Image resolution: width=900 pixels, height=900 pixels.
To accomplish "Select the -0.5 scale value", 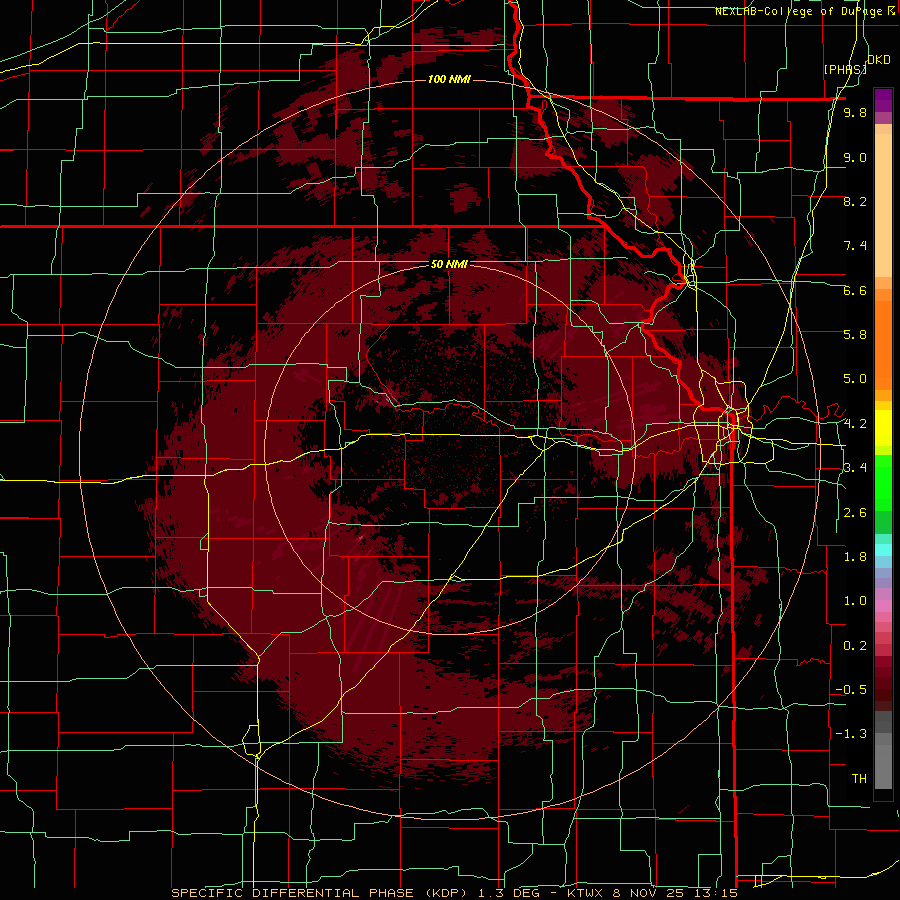I will 851,690.
